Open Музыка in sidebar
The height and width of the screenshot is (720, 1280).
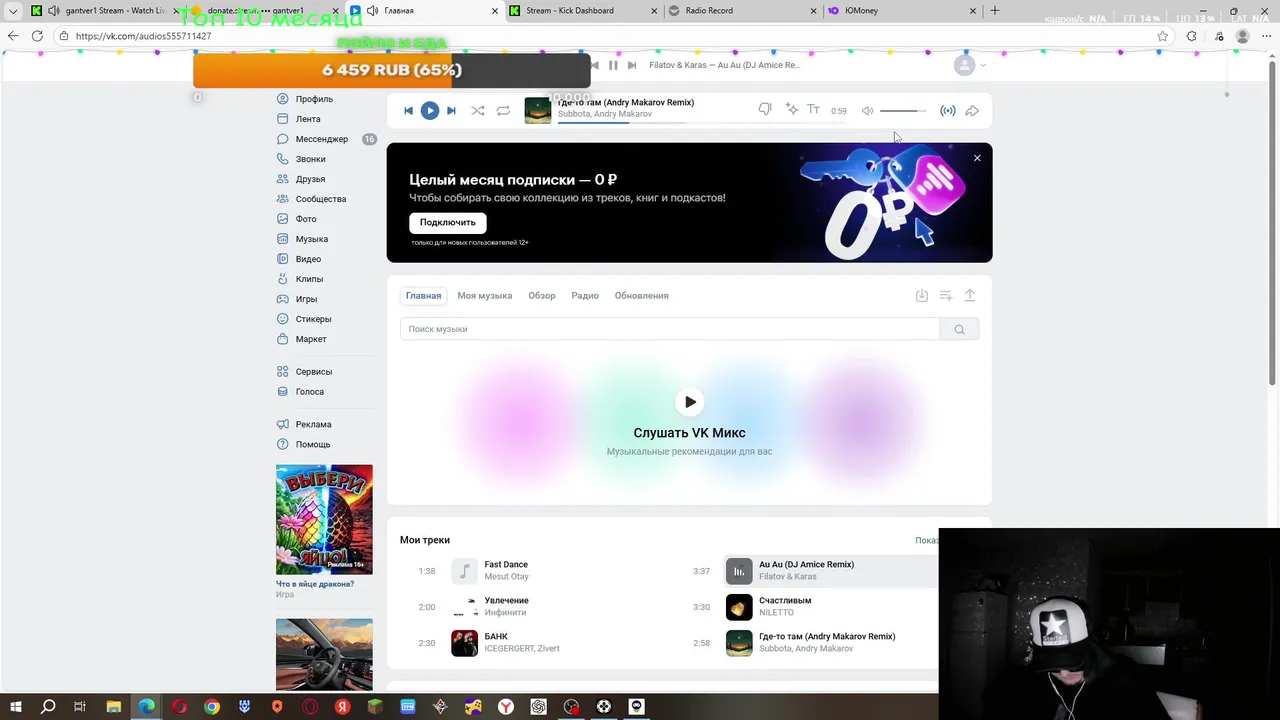(312, 239)
